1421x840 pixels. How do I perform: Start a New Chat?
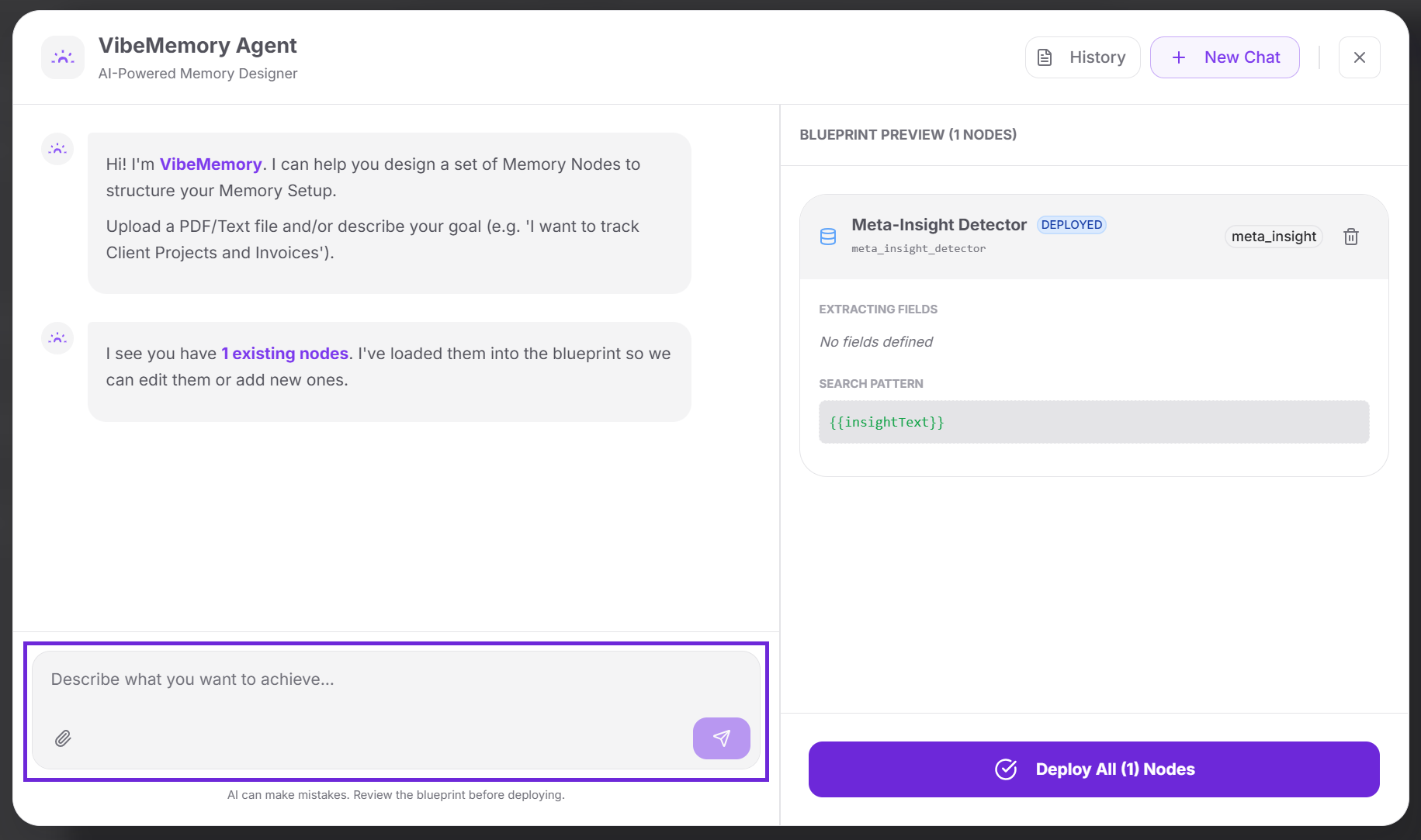1225,57
